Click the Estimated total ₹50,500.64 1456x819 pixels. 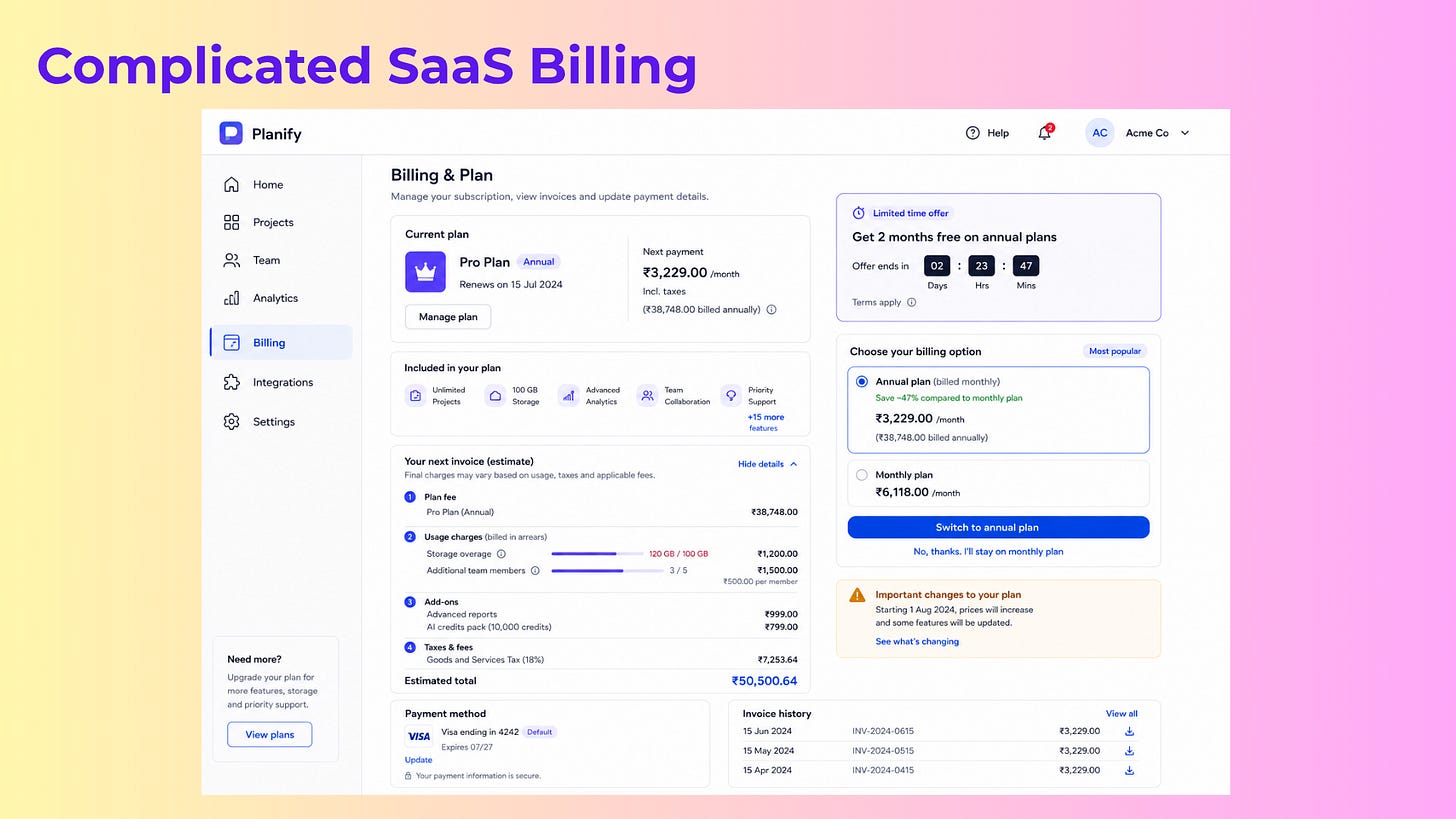coord(764,681)
